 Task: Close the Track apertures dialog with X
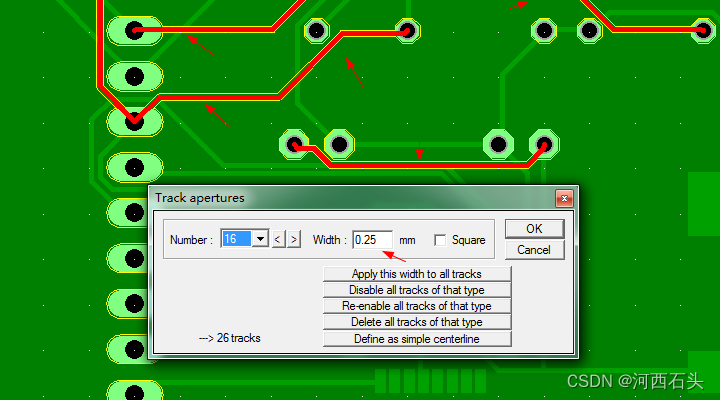coord(564,198)
